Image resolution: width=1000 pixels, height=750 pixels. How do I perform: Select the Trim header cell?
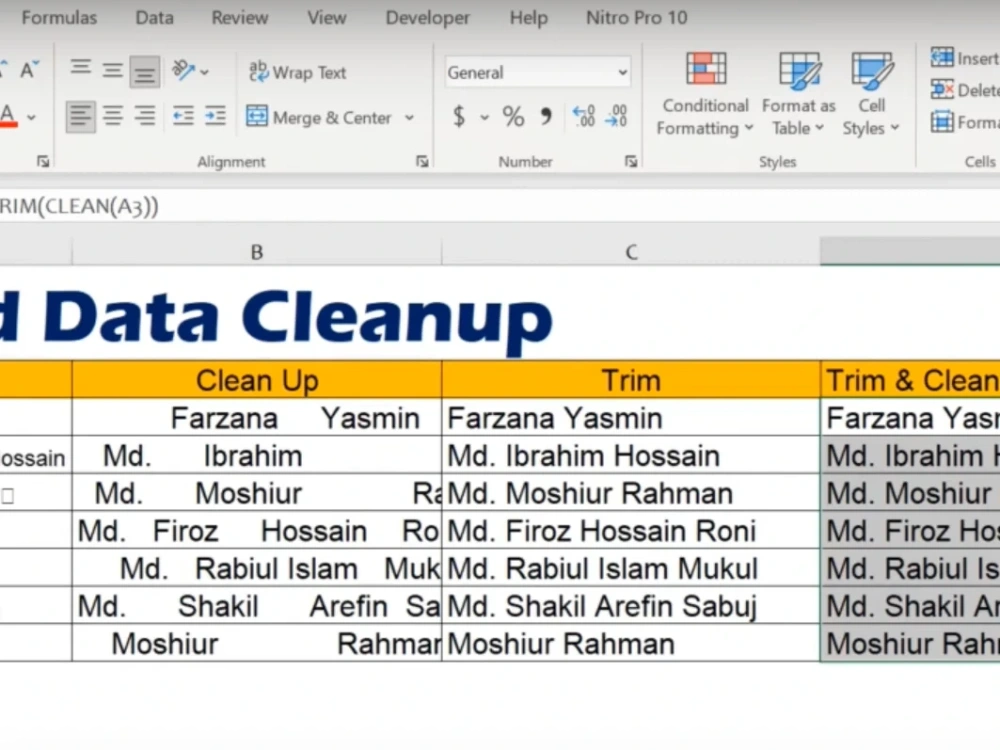631,380
